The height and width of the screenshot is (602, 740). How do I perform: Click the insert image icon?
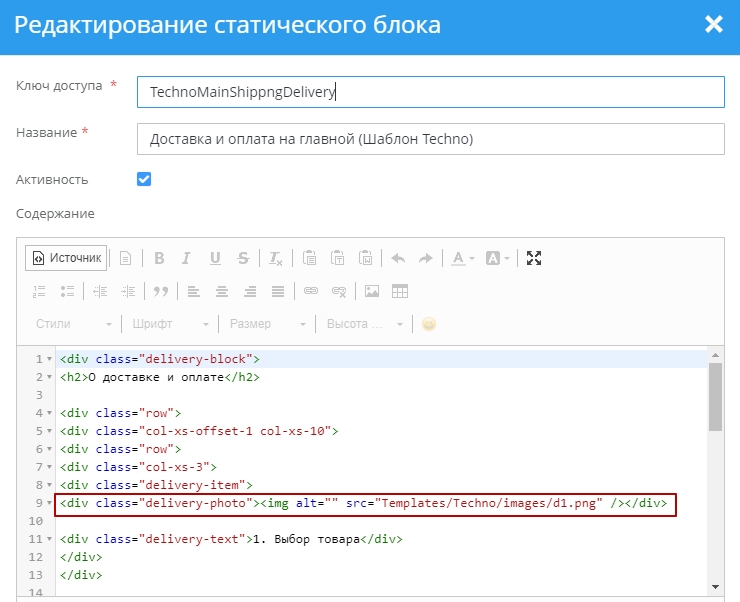[x=372, y=291]
